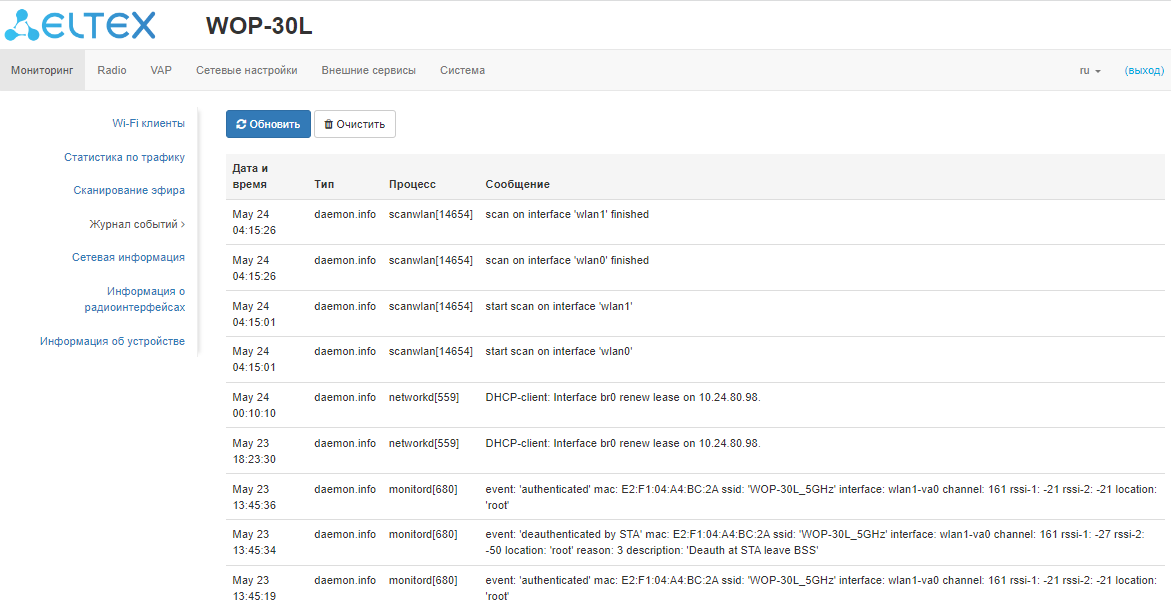
Task: Open Wi-Fi клиенты in sidebar
Action: [x=148, y=123]
